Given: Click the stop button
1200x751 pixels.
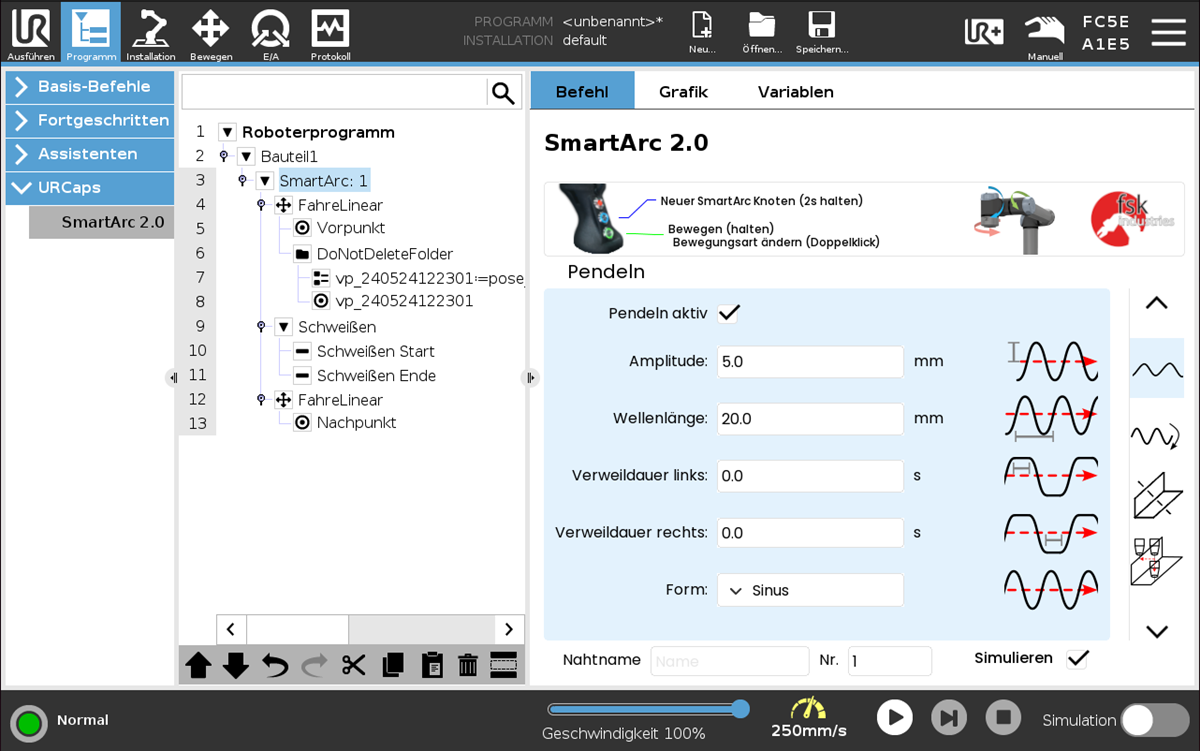Looking at the screenshot, I should click(1003, 717).
